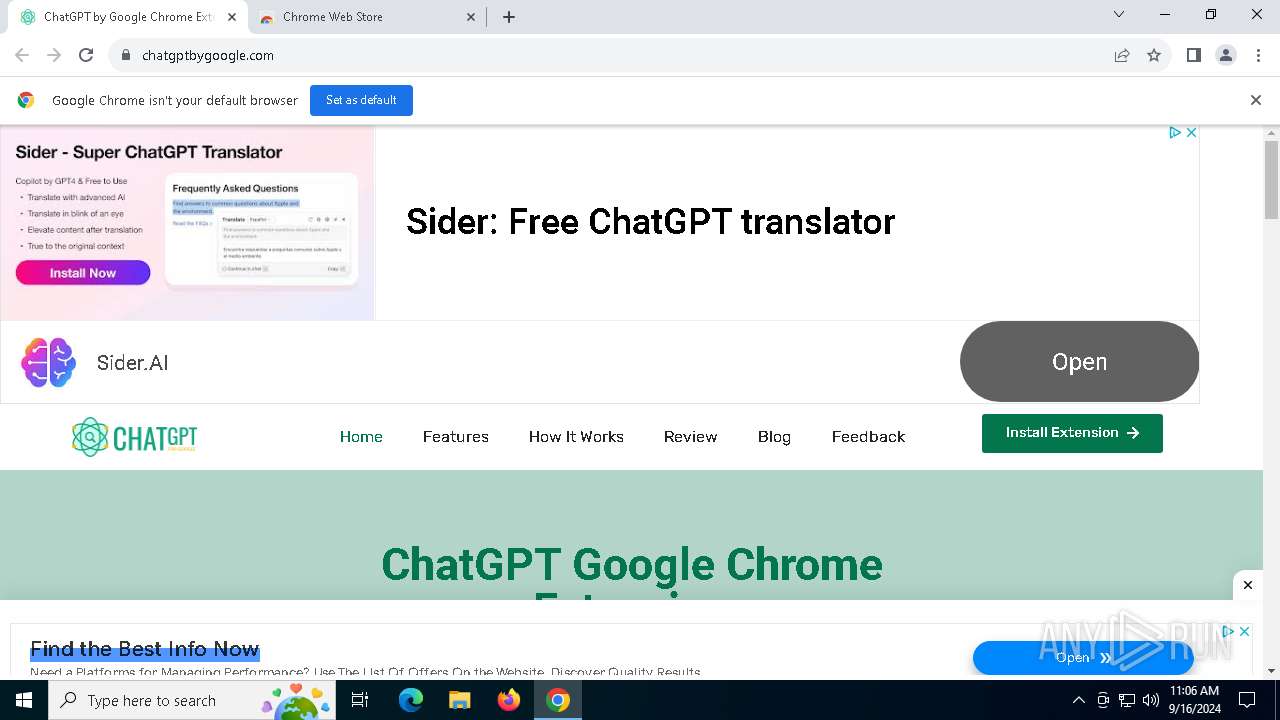Click the AdChoices icon on Sider ad
1280x720 pixels.
[1175, 132]
